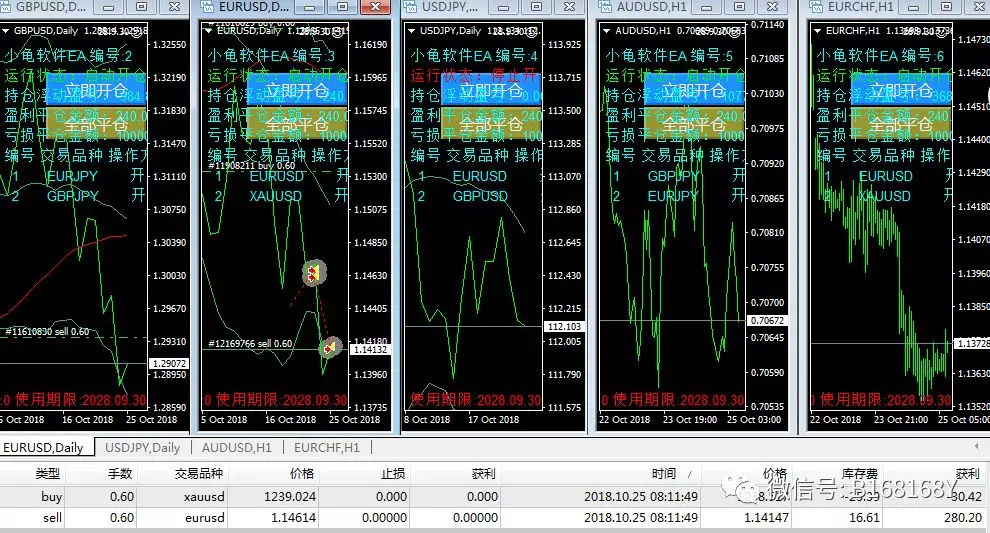Click the EURCHF chart window title icon
Image resolution: width=990 pixels, height=533 pixels.
coord(818,6)
